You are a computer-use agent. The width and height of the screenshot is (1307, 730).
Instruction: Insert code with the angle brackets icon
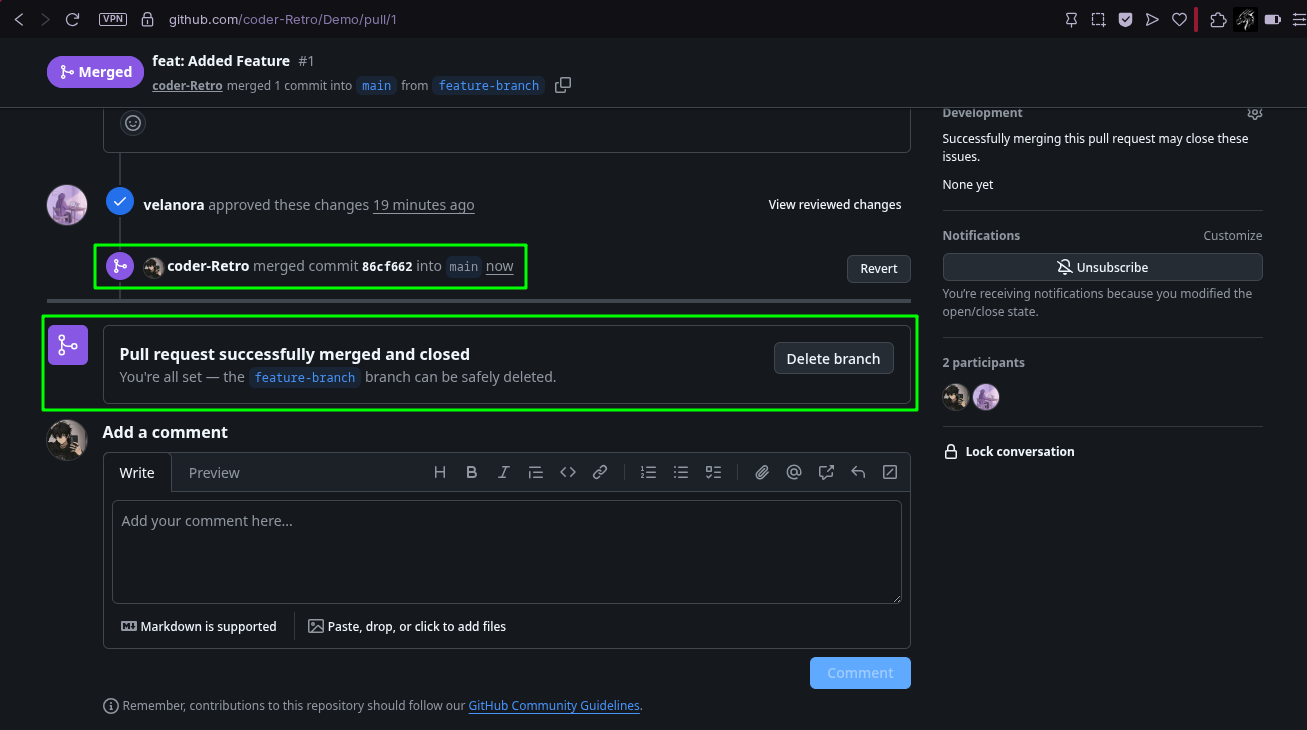(568, 473)
